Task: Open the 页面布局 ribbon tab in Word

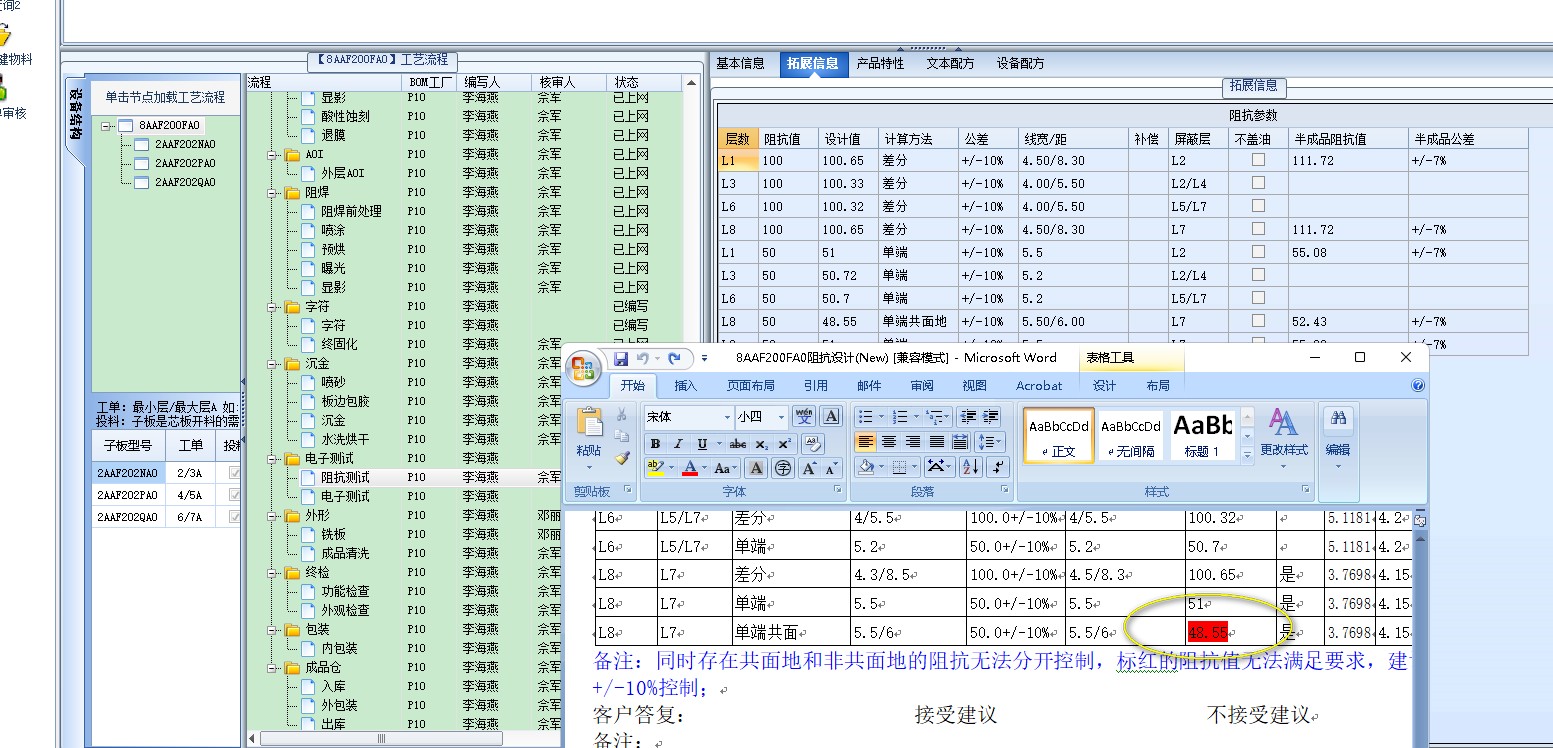Action: (750, 385)
